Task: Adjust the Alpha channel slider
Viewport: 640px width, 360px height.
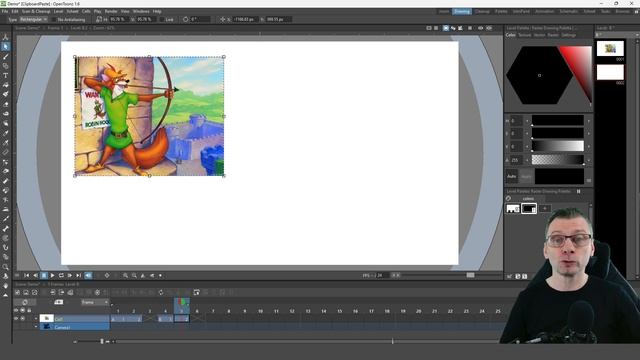Action: click(x=558, y=160)
